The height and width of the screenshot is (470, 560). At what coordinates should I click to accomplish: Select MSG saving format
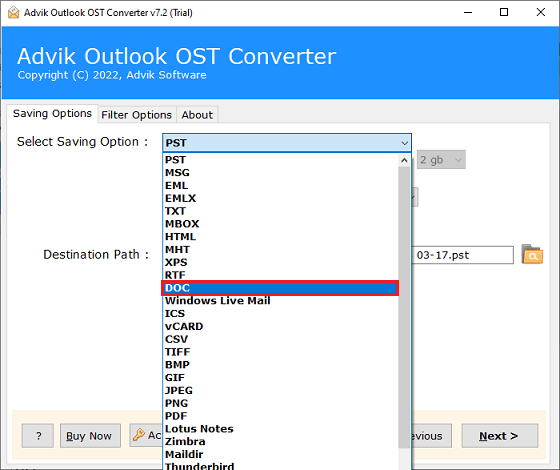tap(281, 173)
